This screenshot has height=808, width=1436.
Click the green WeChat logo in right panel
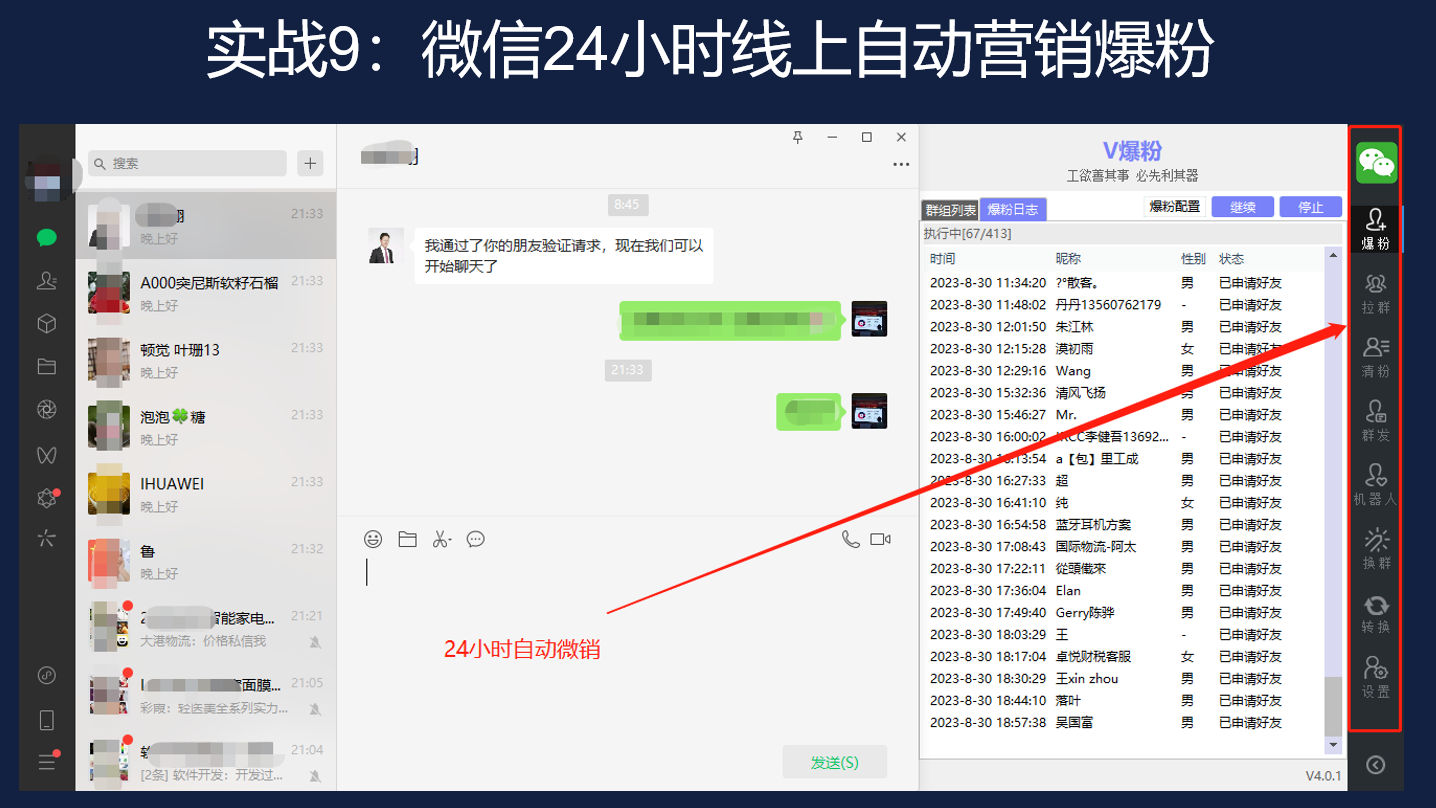pos(1377,163)
